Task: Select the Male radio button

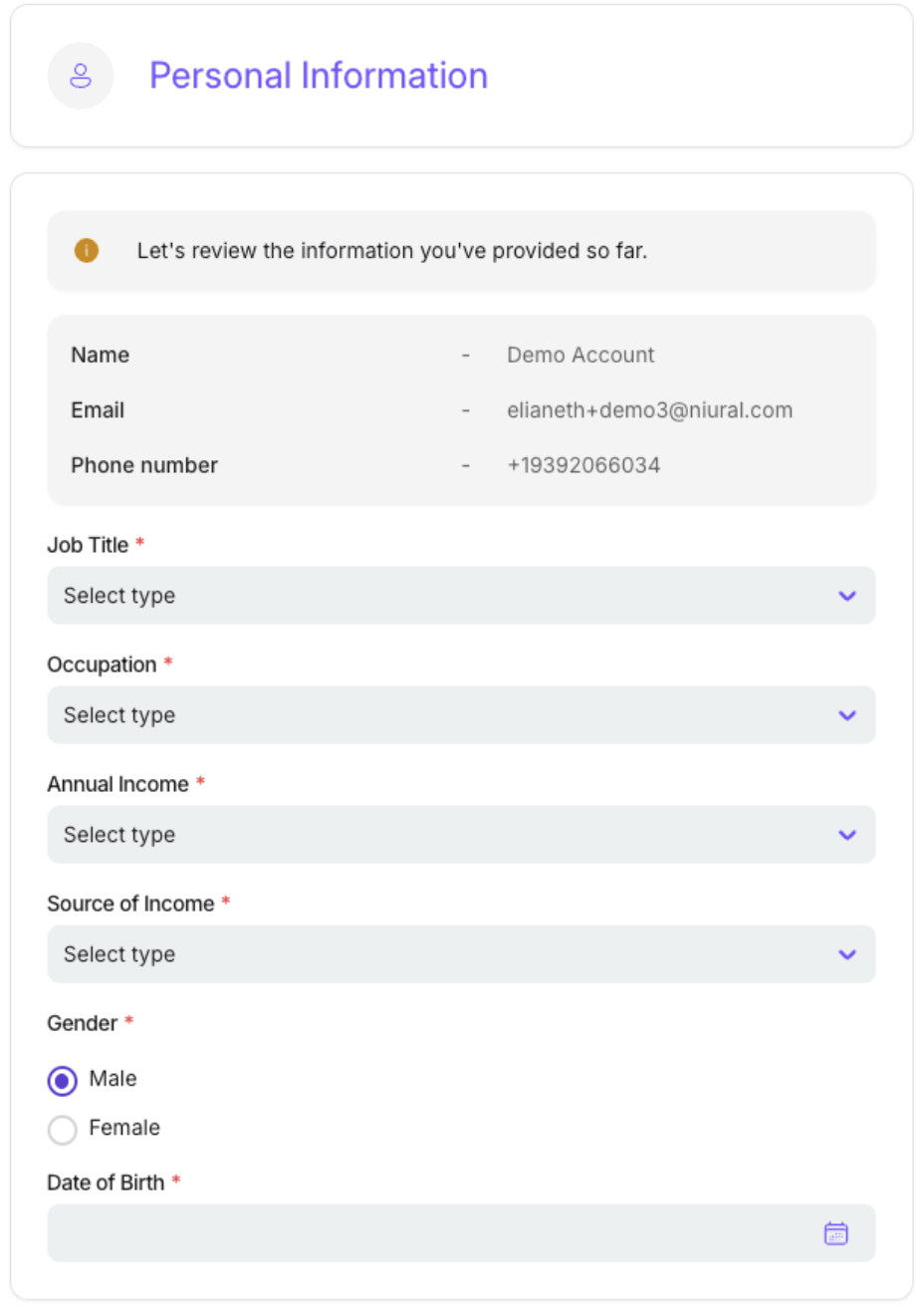Action: pyautogui.click(x=62, y=1080)
